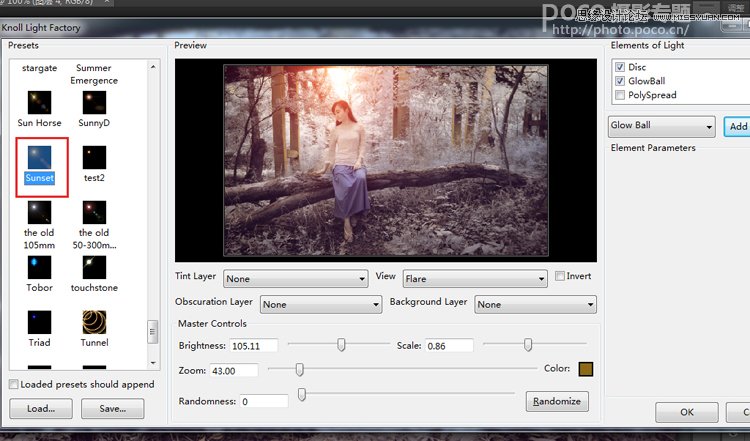Pick the touchstone preset icon

tap(94, 267)
